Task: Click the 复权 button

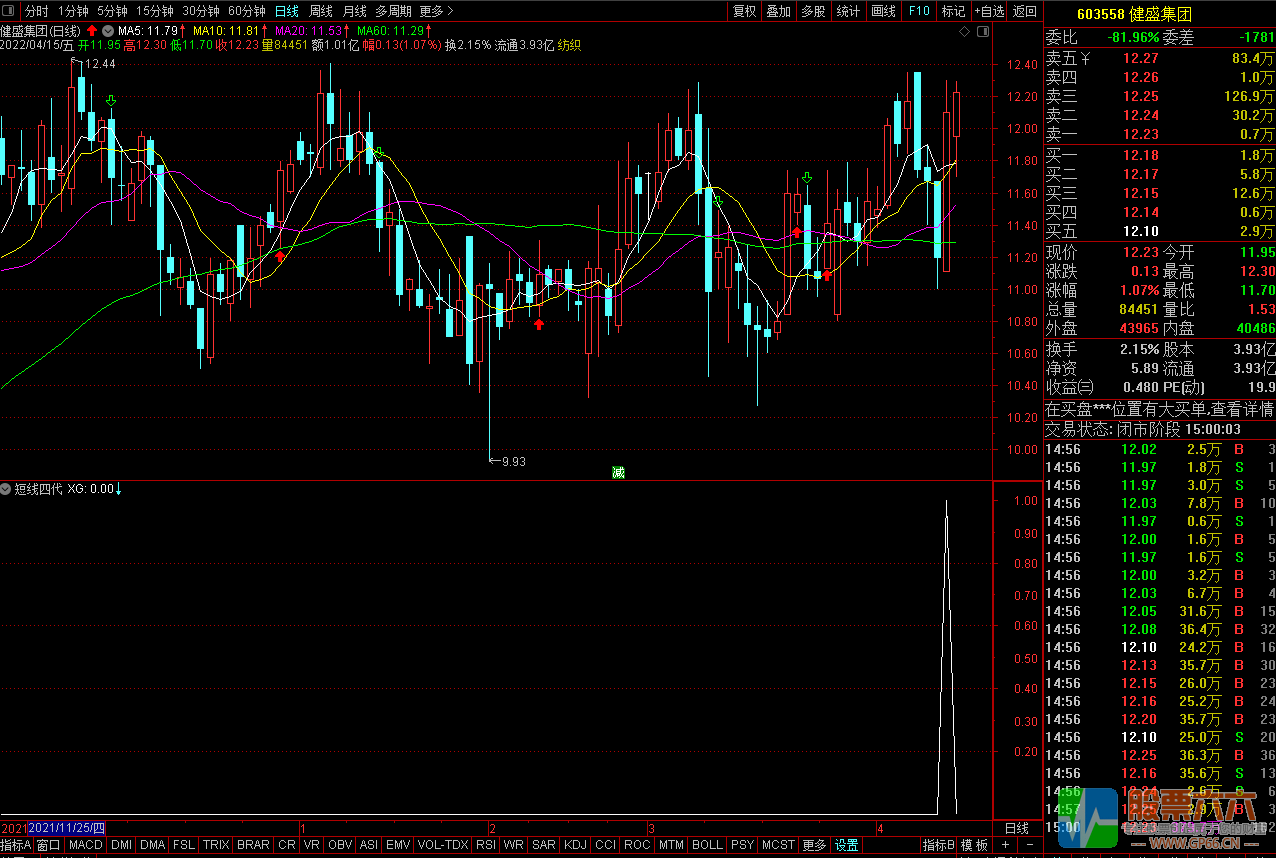Action: pos(745,11)
